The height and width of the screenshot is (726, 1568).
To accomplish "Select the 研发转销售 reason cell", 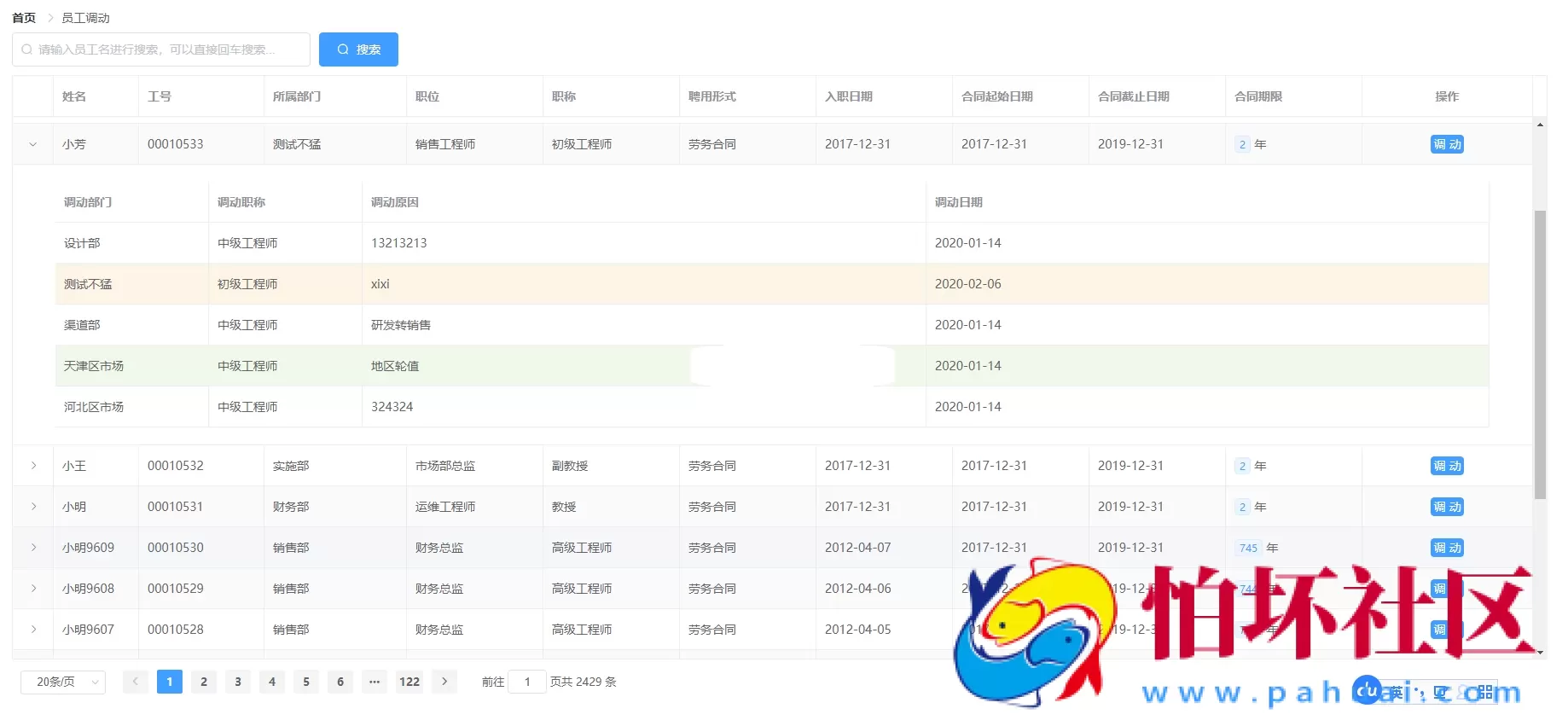I will pyautogui.click(x=644, y=325).
